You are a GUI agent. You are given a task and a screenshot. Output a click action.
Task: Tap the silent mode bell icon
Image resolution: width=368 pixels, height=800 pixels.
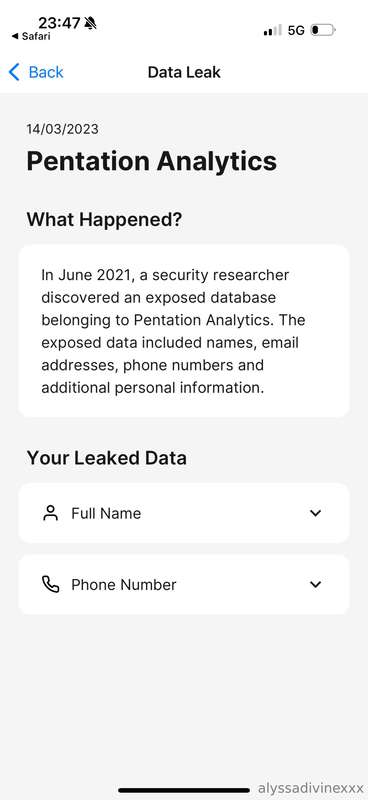pos(90,23)
